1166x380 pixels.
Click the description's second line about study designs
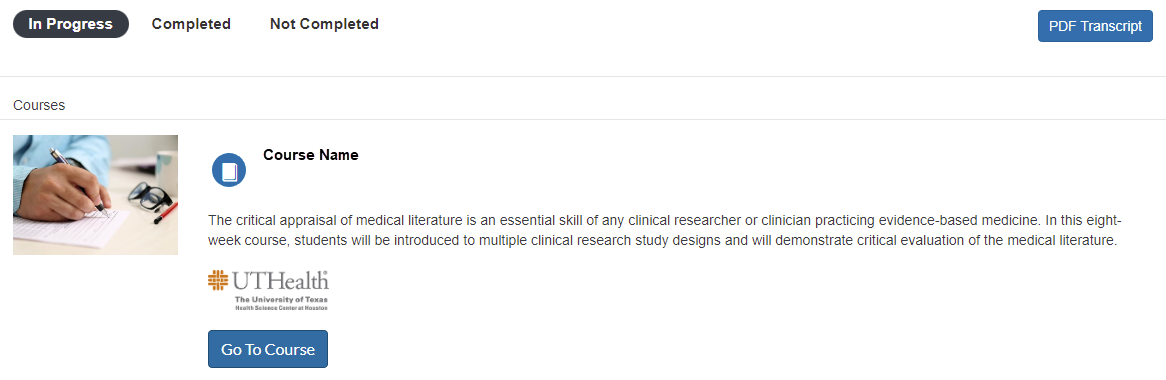tap(663, 240)
